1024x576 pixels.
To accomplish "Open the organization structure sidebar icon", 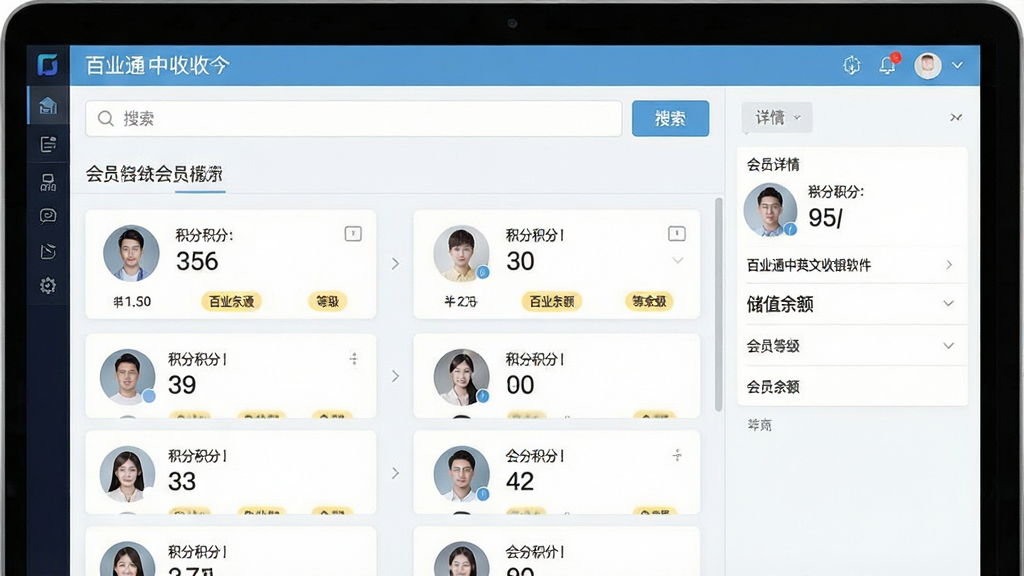I will 48,182.
